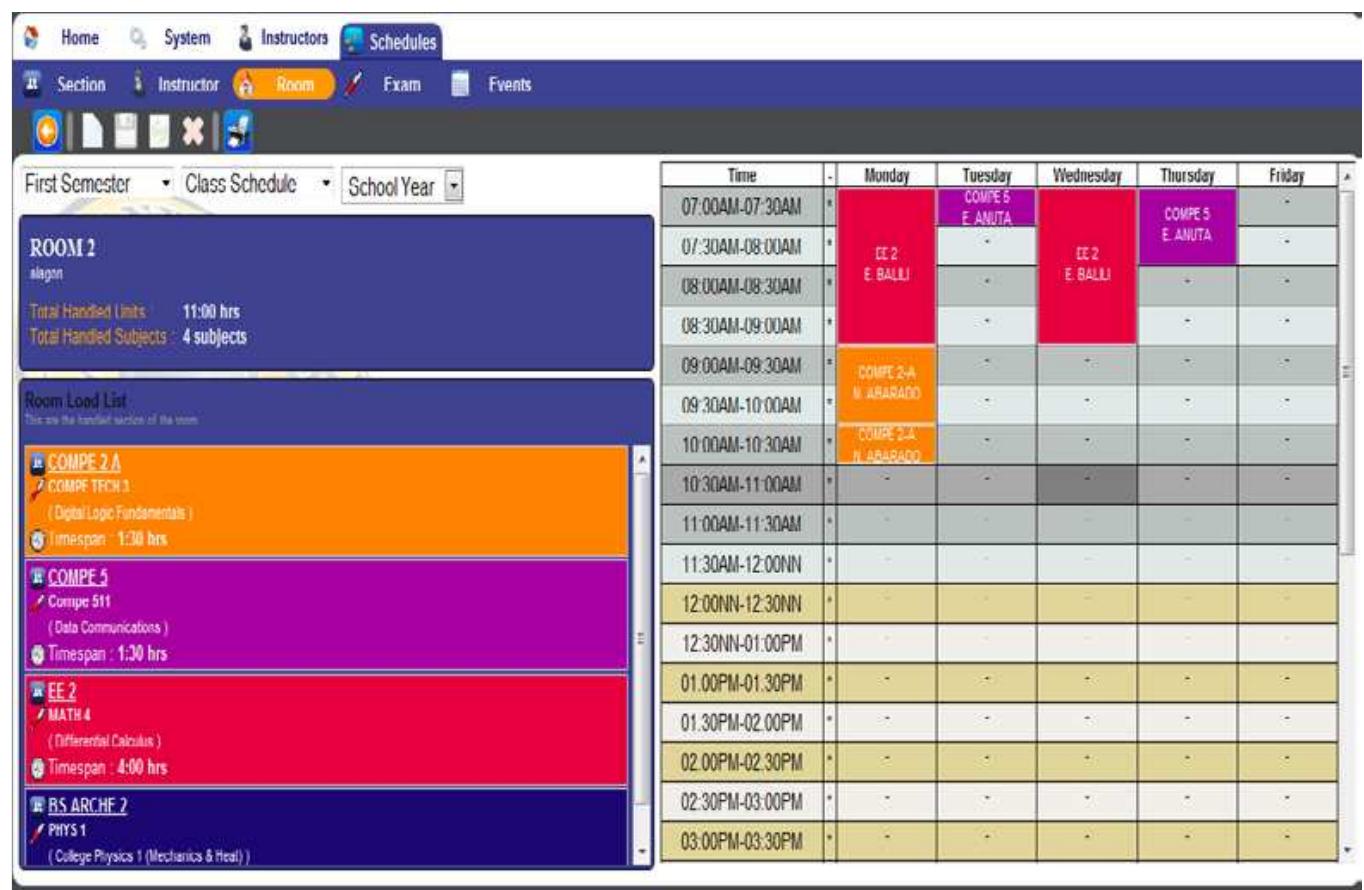Open the First Semester dropdown

[98, 185]
